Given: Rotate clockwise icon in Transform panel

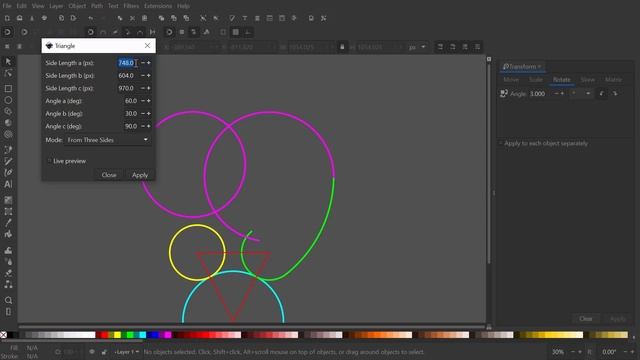Looking at the screenshot, I should pos(615,93).
